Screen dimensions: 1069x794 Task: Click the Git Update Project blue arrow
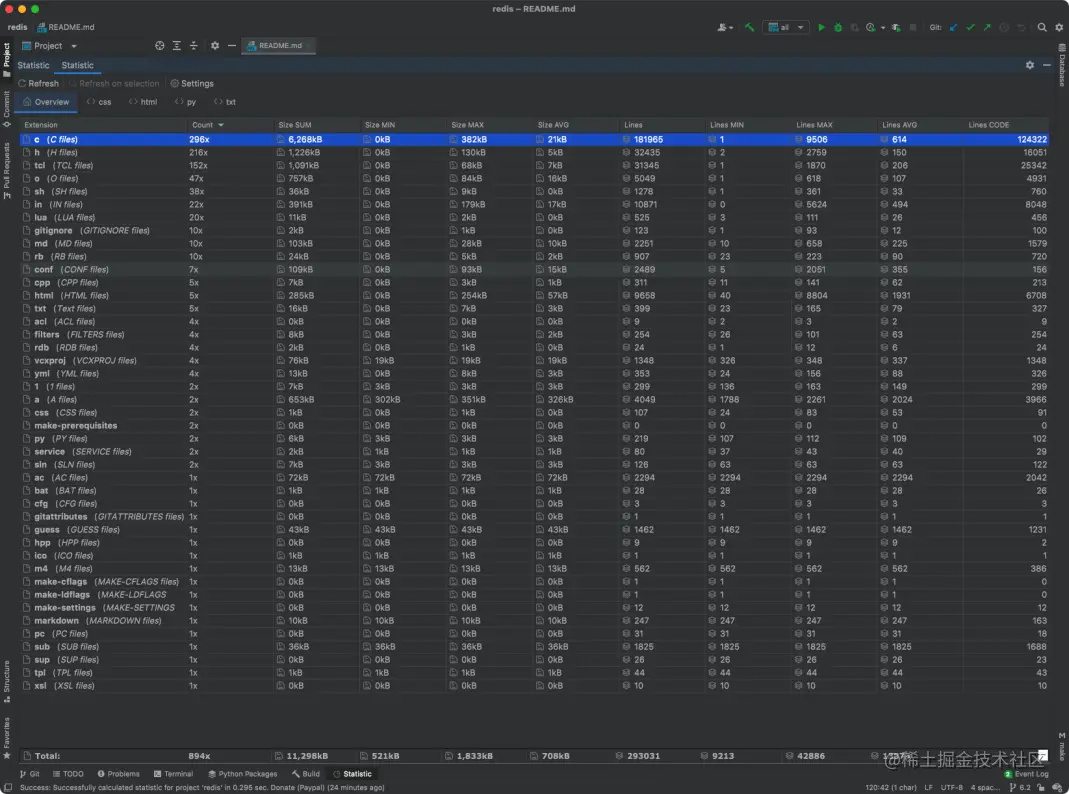coord(953,27)
